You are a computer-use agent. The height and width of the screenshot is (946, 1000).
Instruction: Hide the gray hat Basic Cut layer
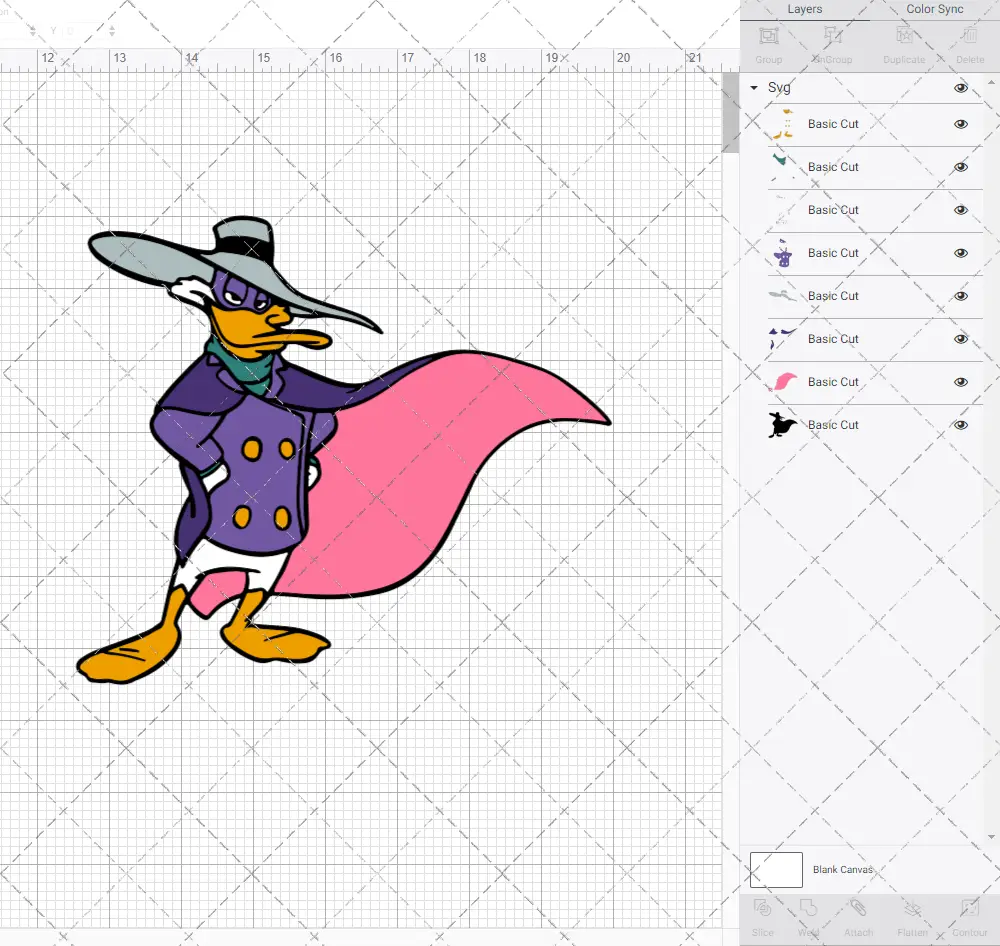[x=960, y=296]
